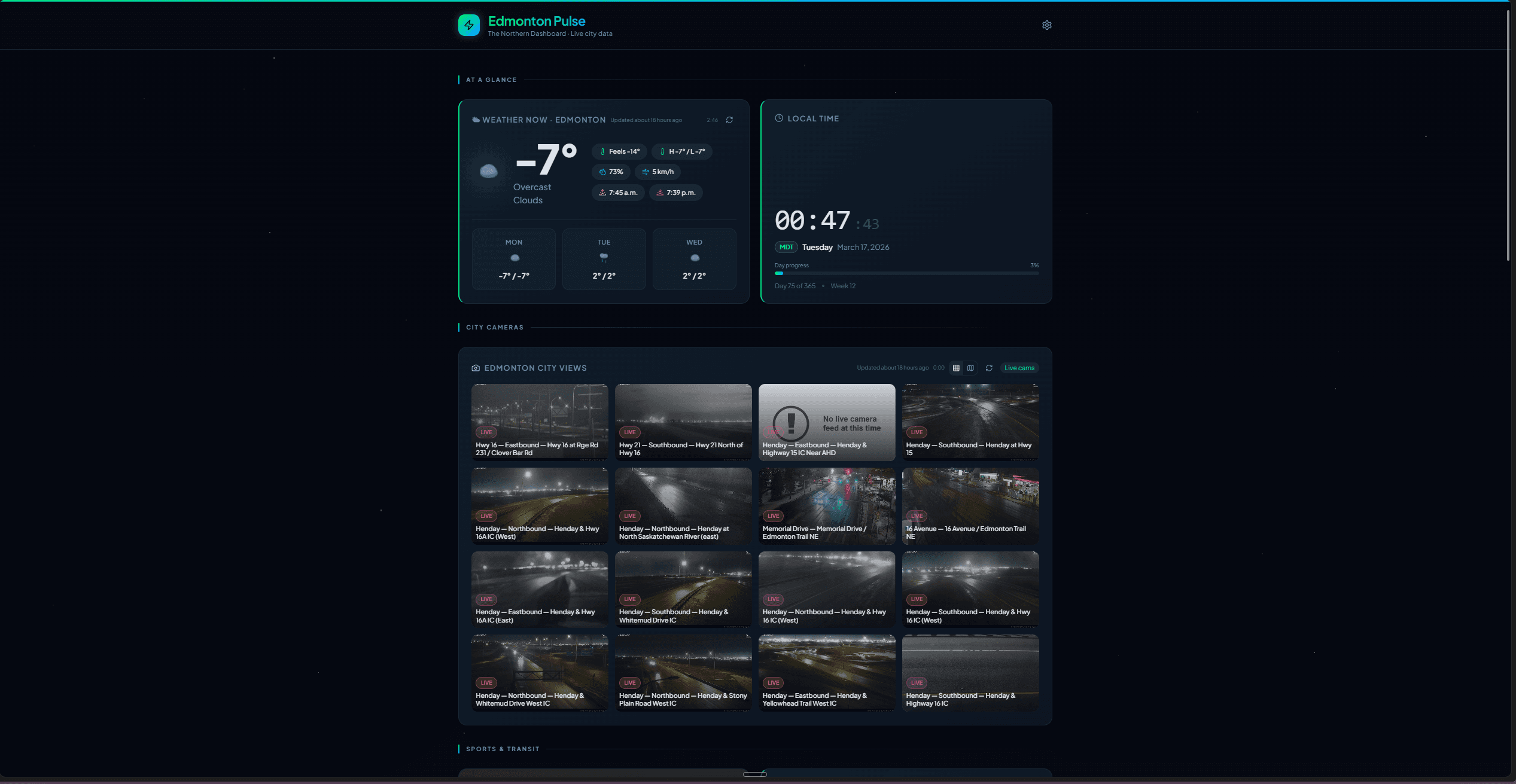Click the Edmonton Pulse lightning bolt logo
The width and height of the screenshot is (1516, 784).
point(469,25)
